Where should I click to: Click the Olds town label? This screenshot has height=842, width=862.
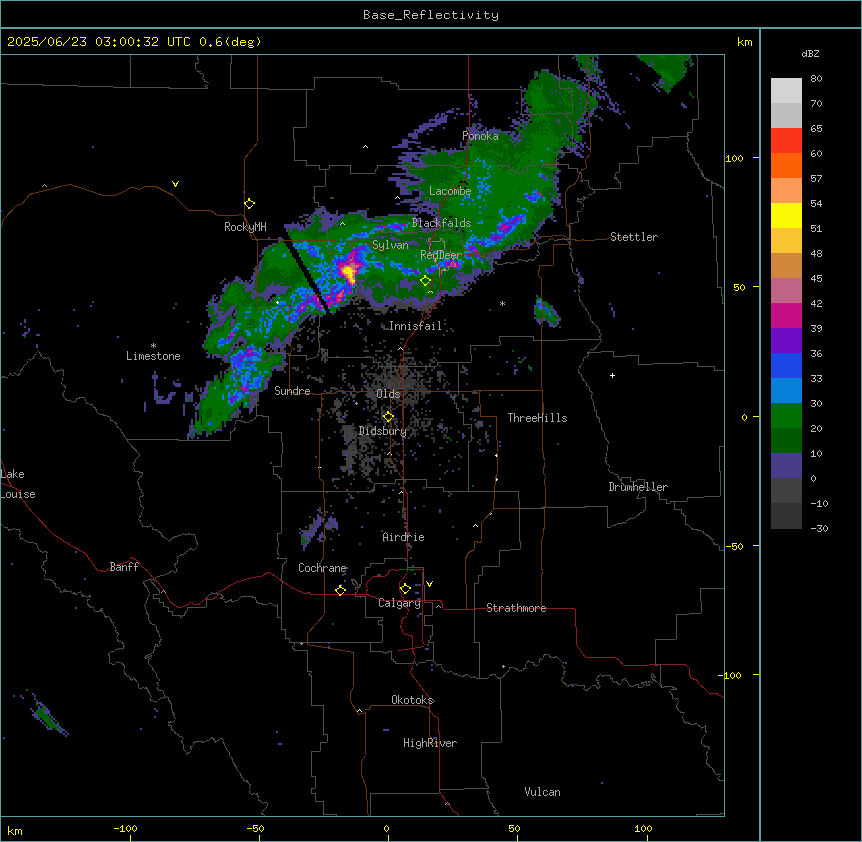(x=388, y=394)
